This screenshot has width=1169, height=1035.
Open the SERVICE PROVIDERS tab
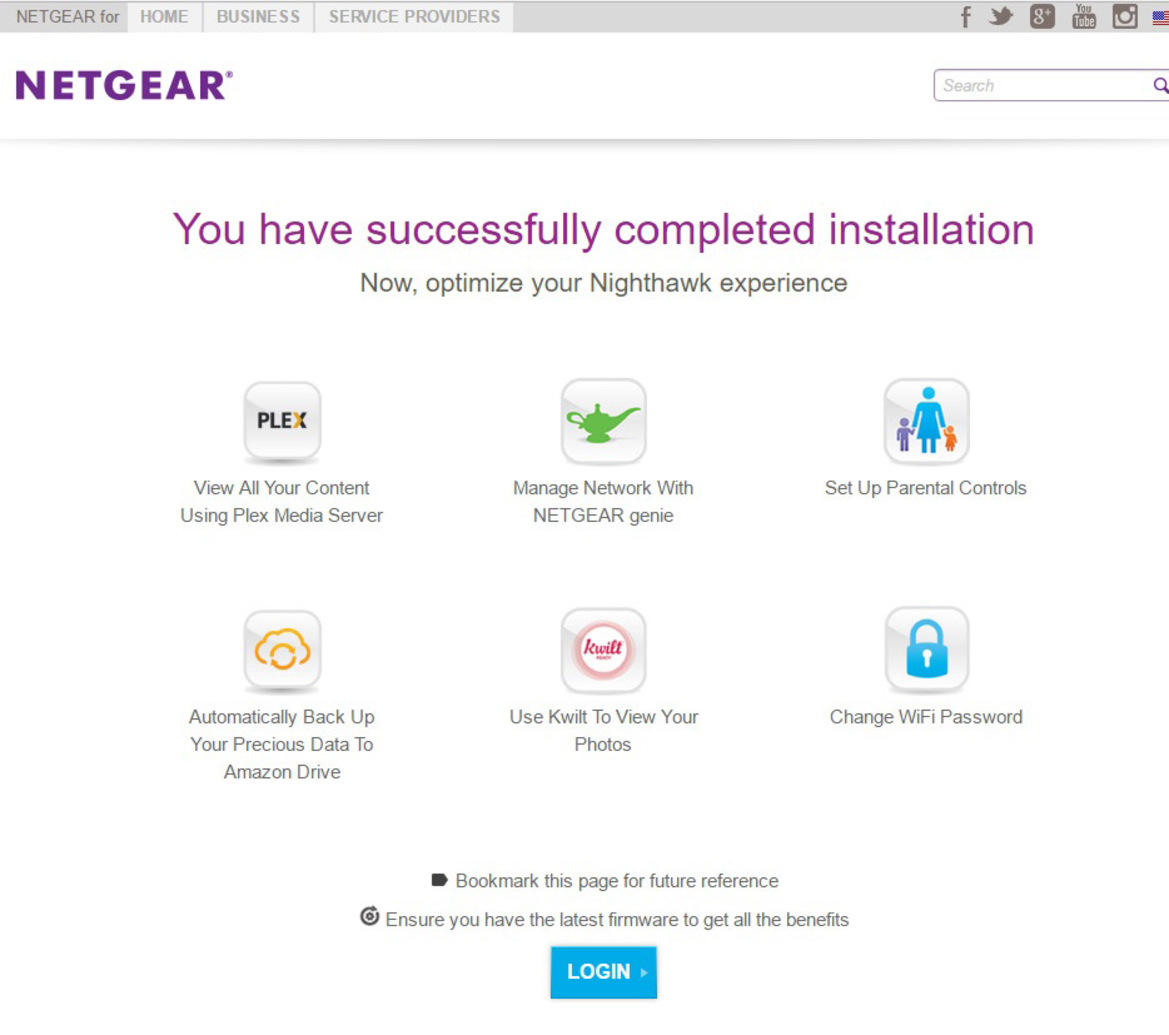(x=414, y=16)
